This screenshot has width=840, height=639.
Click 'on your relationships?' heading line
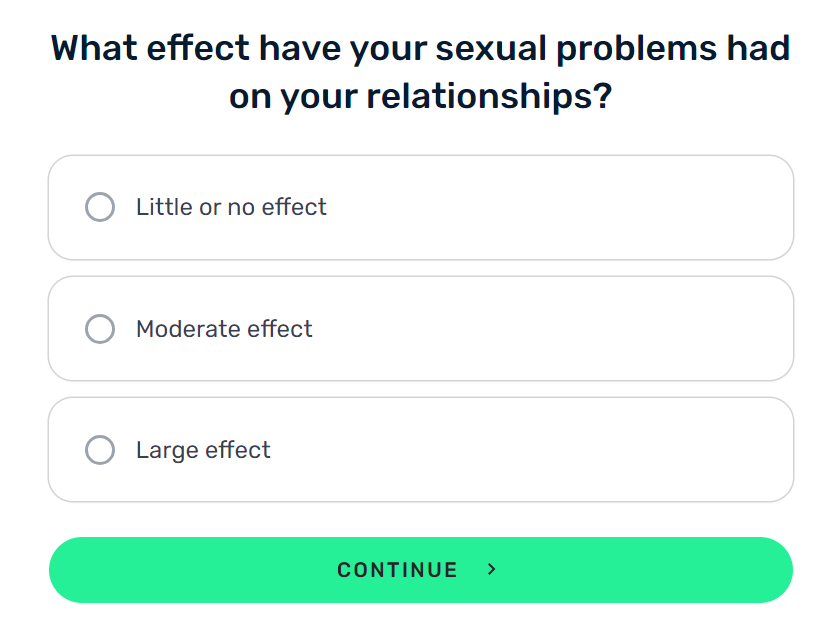[x=421, y=96]
